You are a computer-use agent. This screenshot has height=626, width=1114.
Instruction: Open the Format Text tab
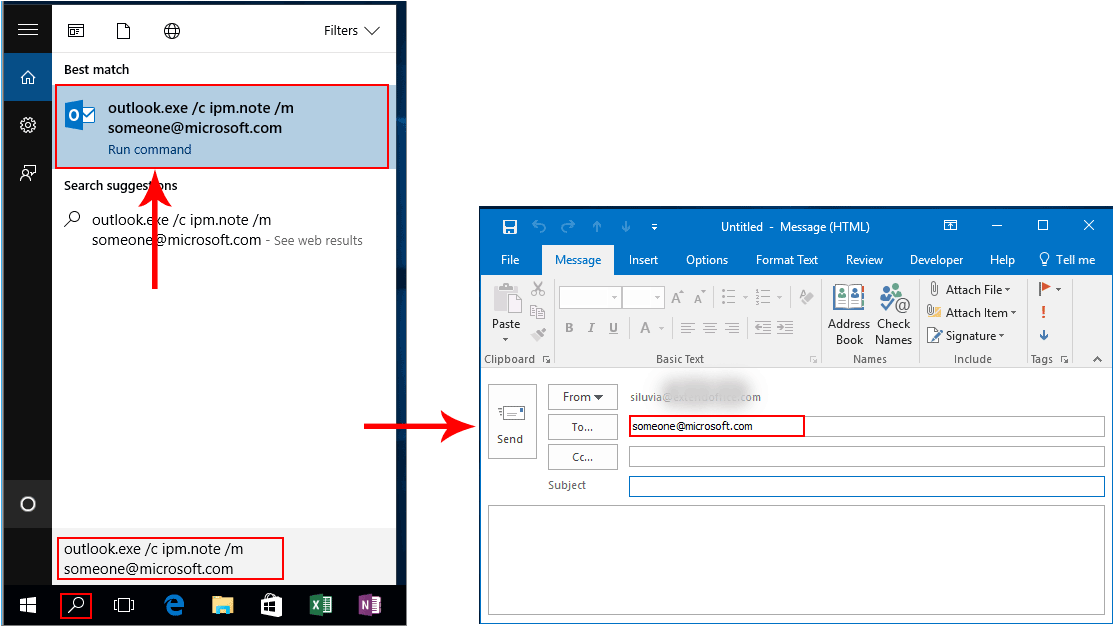point(786,260)
